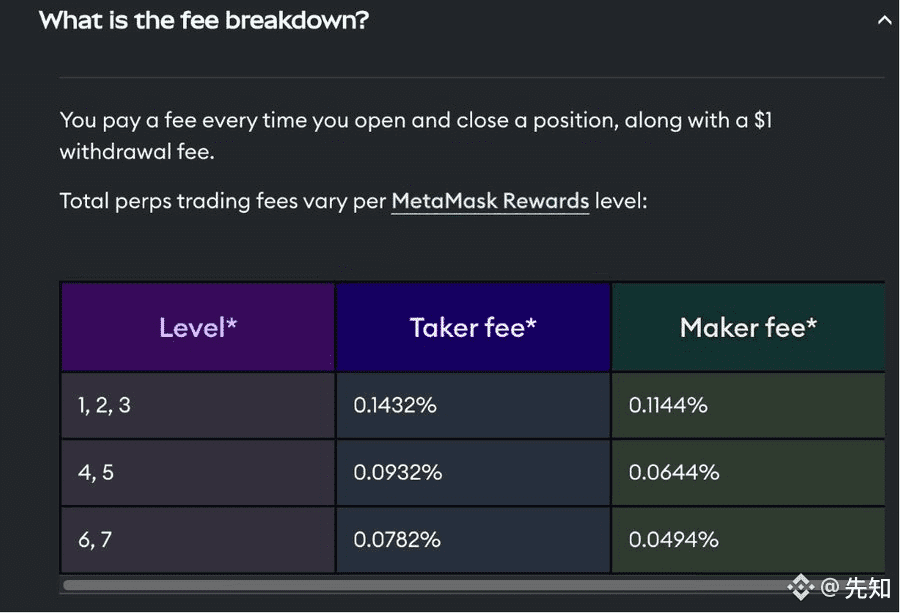Click the "@先知" watermark username

coord(856,587)
